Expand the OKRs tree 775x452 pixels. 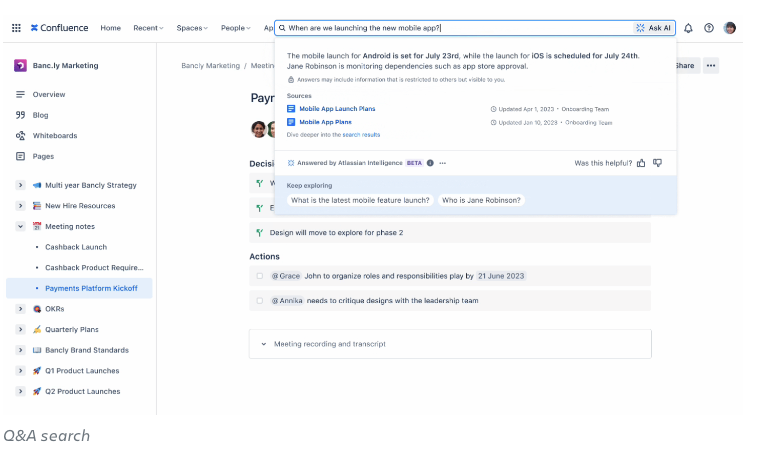click(20, 309)
